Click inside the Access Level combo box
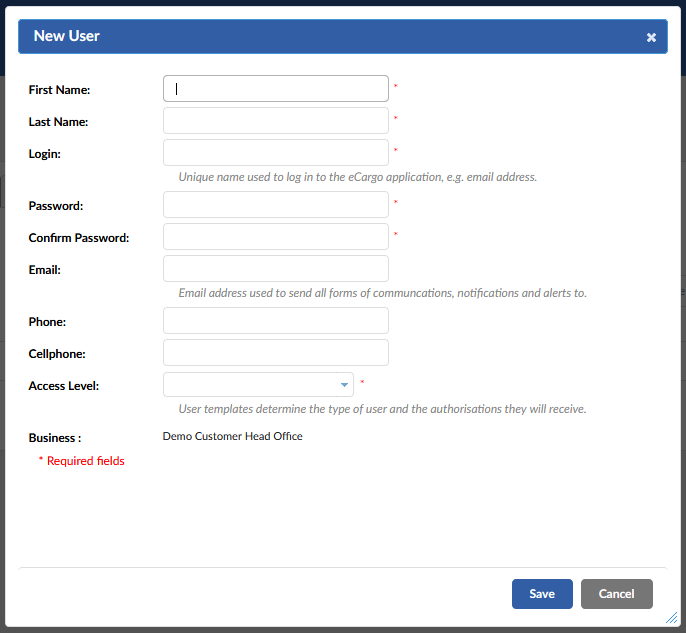686x633 pixels. pos(258,385)
